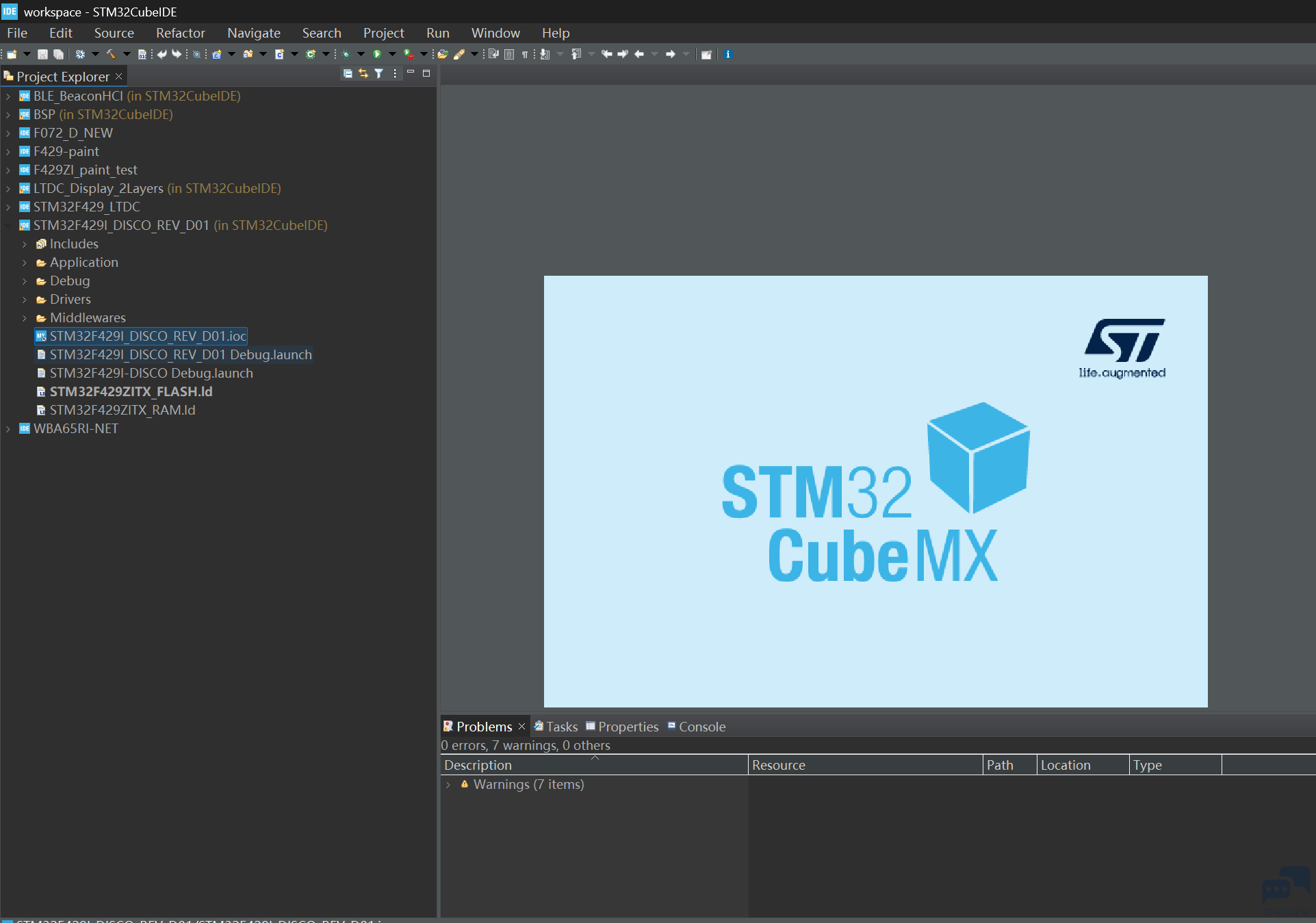Expand the Drivers folder

click(25, 300)
